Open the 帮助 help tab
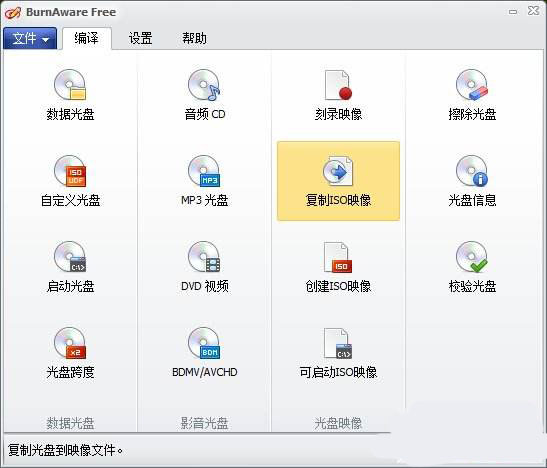 [x=194, y=38]
